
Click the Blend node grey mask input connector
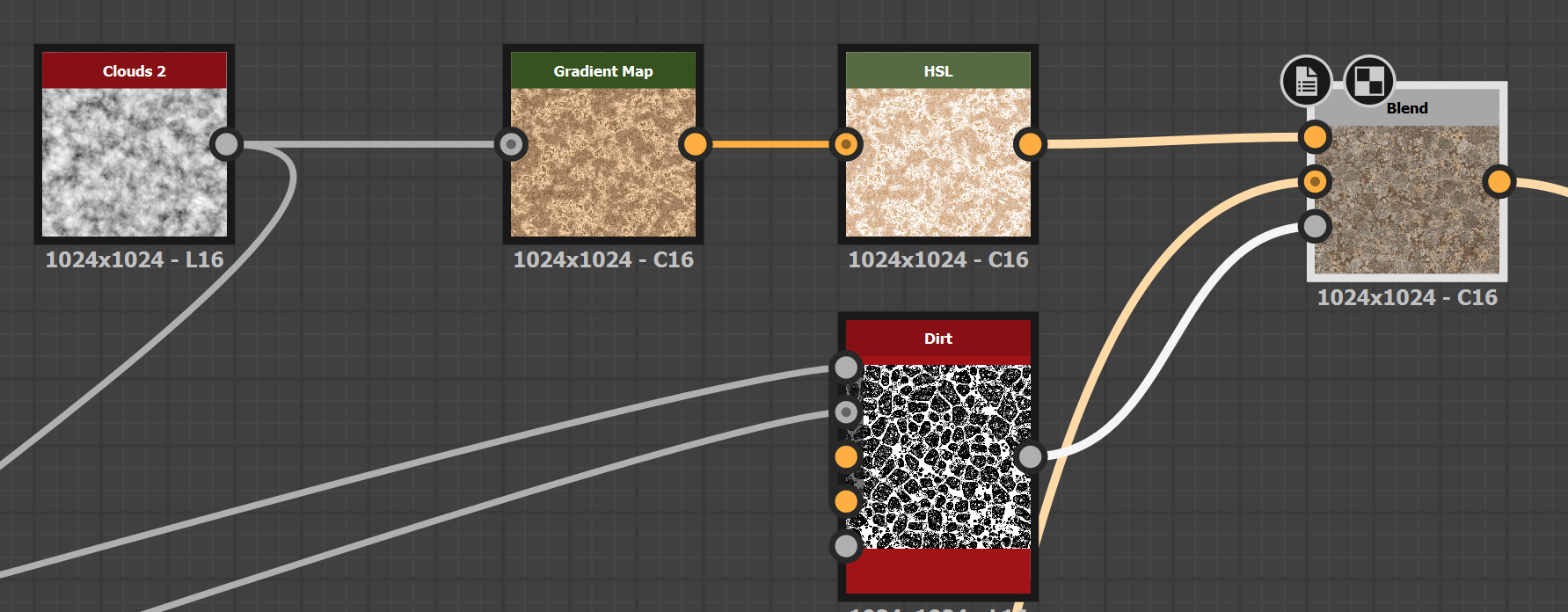[x=1315, y=227]
